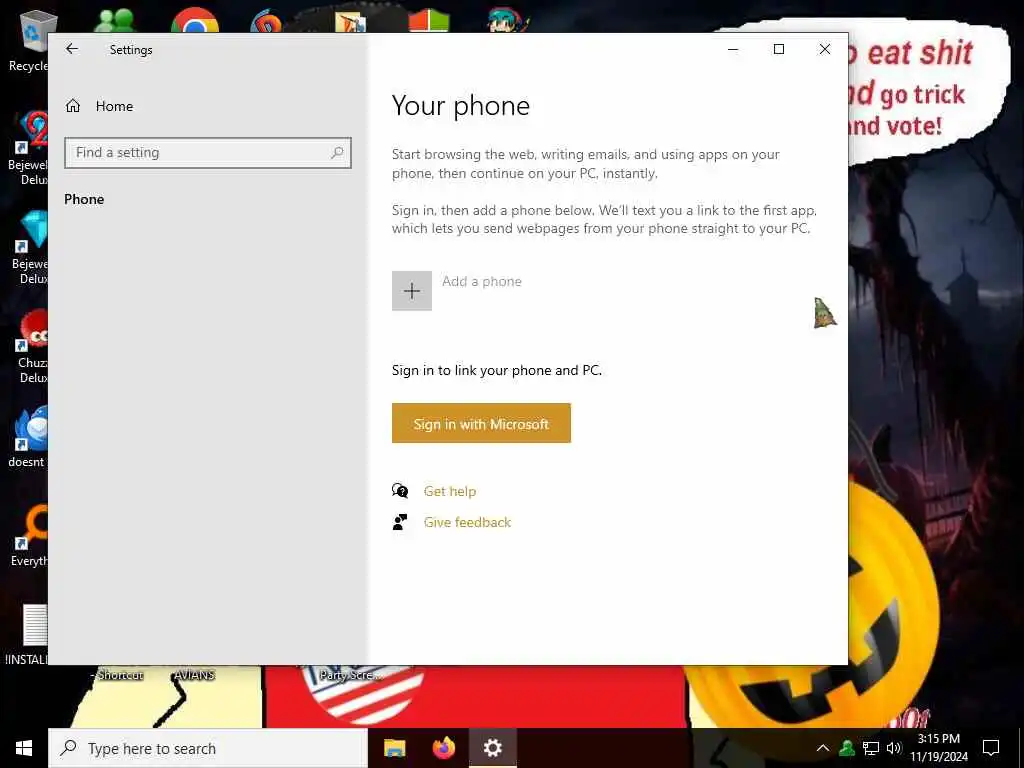
Task: Select the !INSTALL text file icon
Action: tap(27, 635)
